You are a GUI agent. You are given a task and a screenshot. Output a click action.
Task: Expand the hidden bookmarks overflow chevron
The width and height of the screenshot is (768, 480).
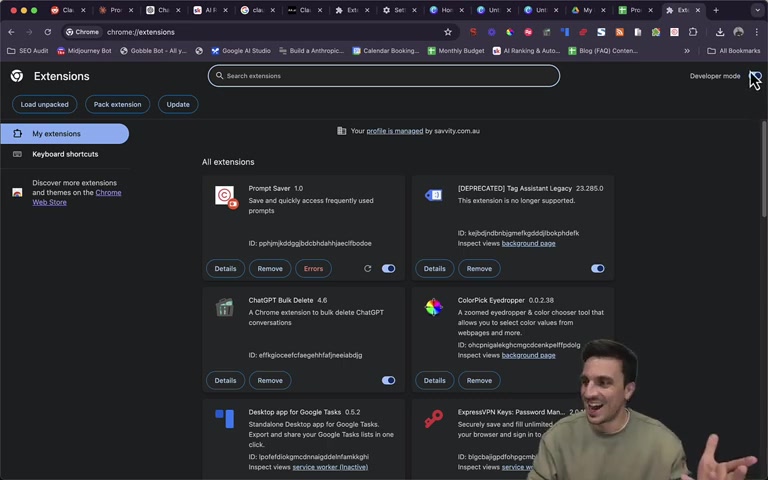[687, 50]
